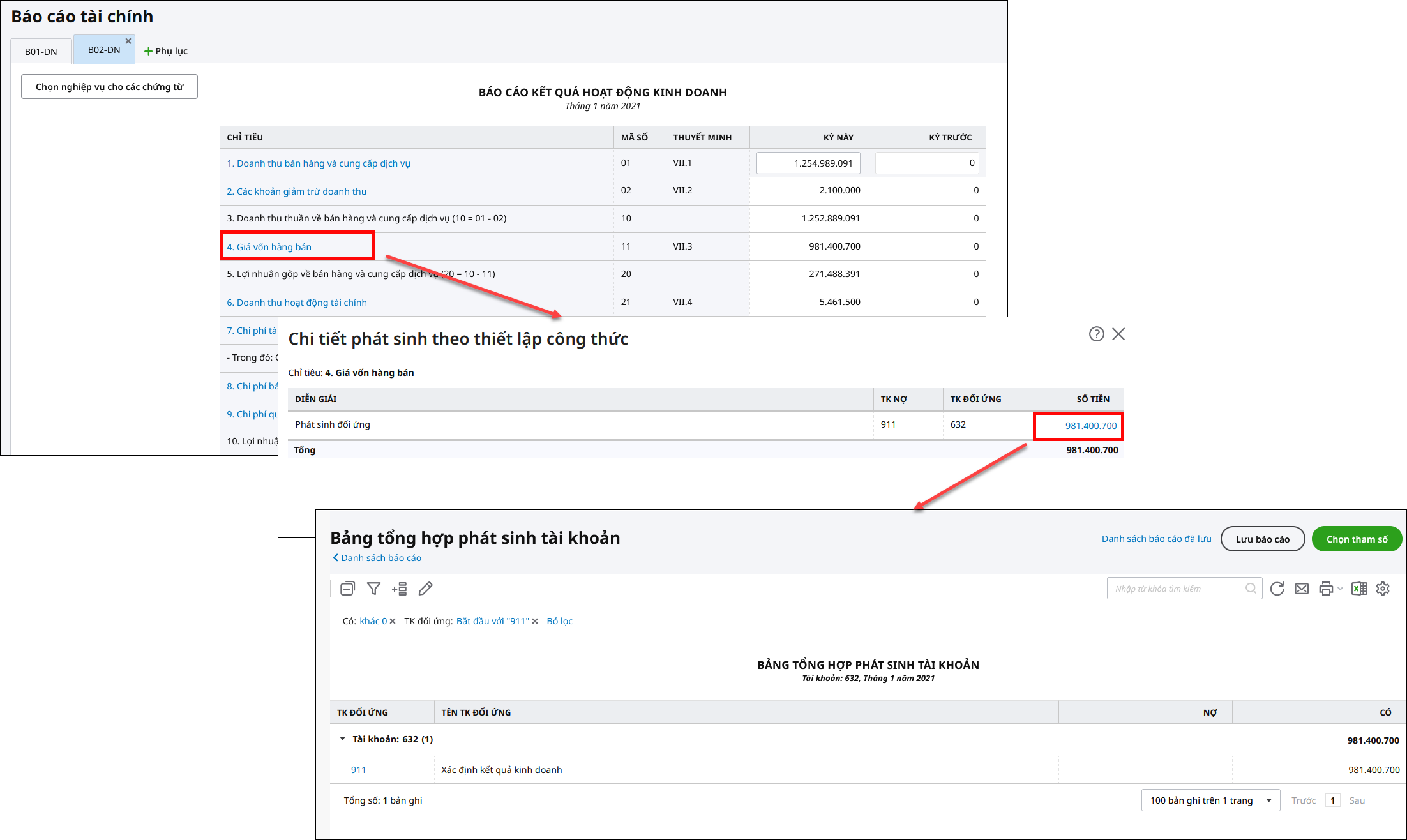The height and width of the screenshot is (840, 1407).
Task: Remove the TK đối ứng "911" filter
Action: (x=535, y=621)
